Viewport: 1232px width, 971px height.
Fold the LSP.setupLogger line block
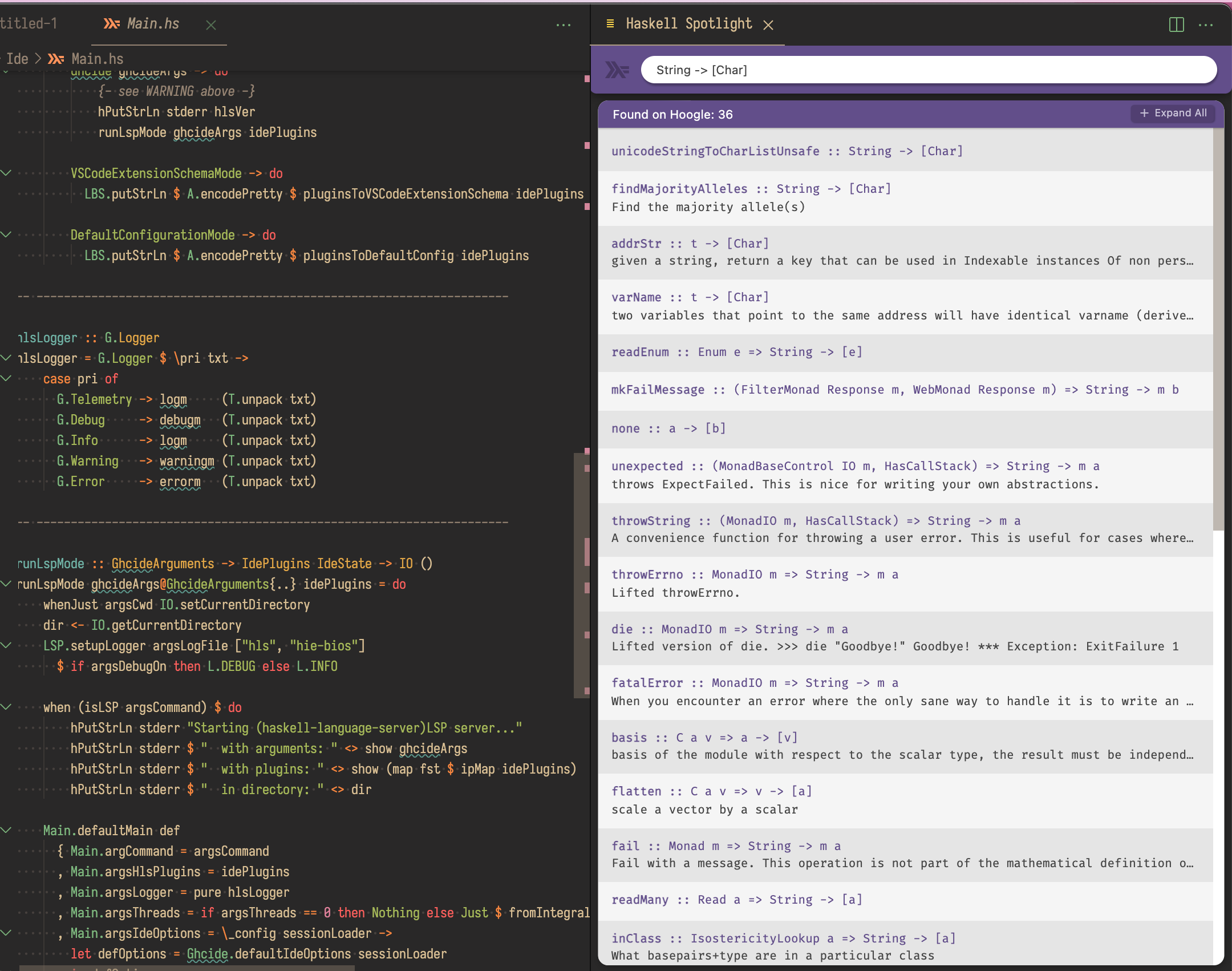[x=6, y=645]
